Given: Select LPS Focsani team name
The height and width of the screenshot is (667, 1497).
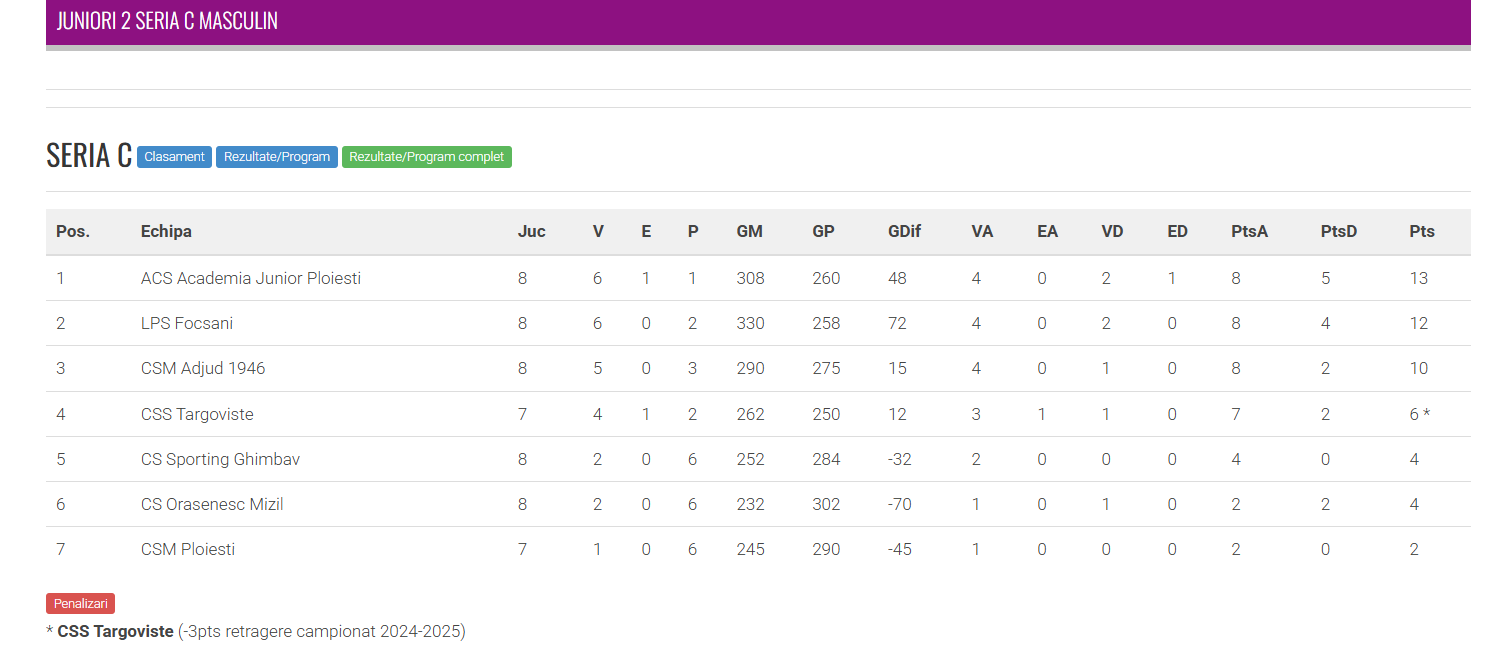Looking at the screenshot, I should pos(187,323).
